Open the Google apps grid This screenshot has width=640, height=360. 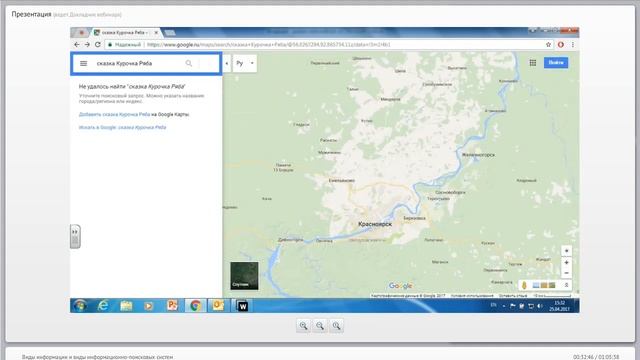(533, 62)
